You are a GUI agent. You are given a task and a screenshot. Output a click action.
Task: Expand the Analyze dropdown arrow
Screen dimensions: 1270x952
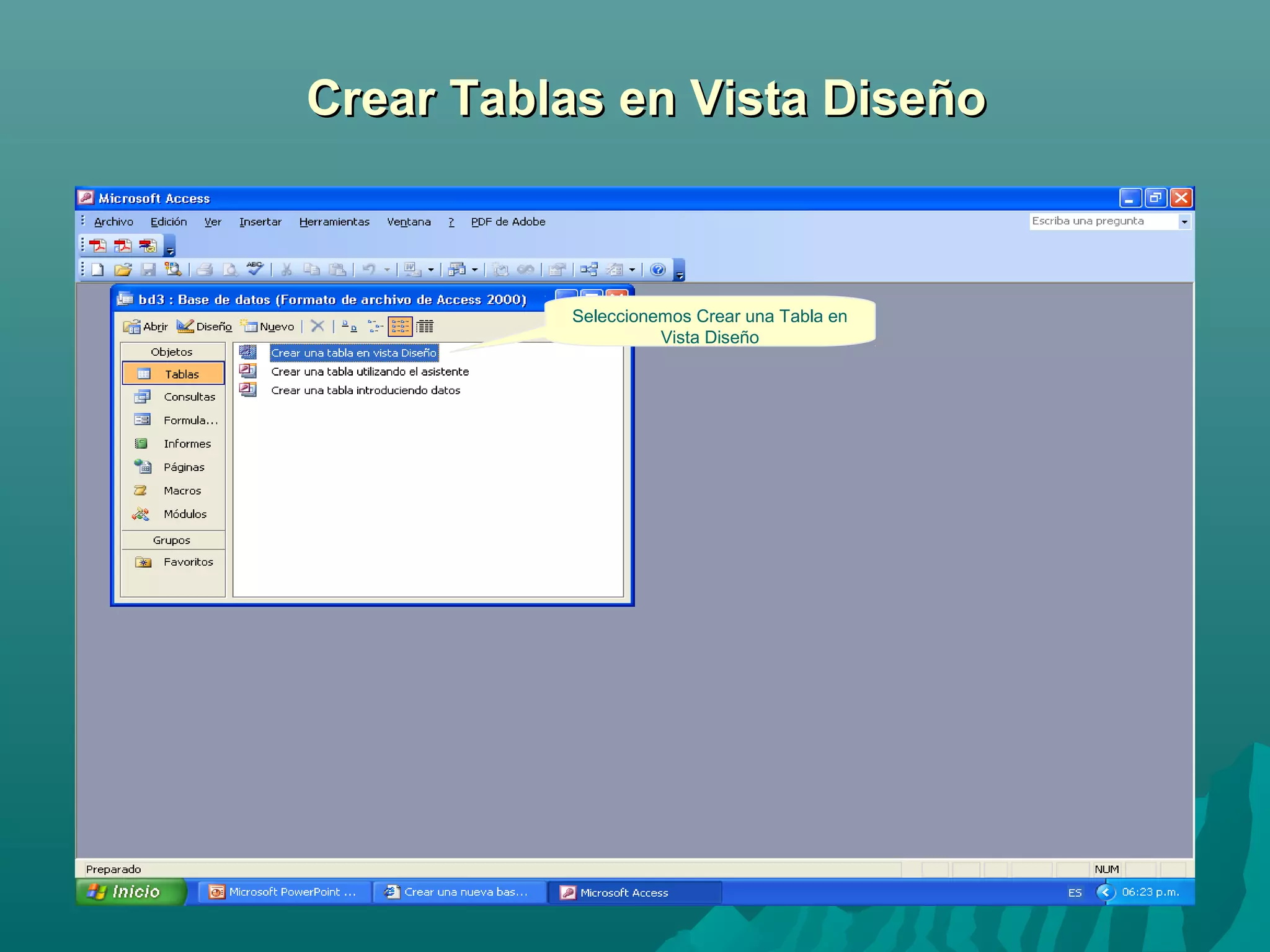[x=475, y=270]
